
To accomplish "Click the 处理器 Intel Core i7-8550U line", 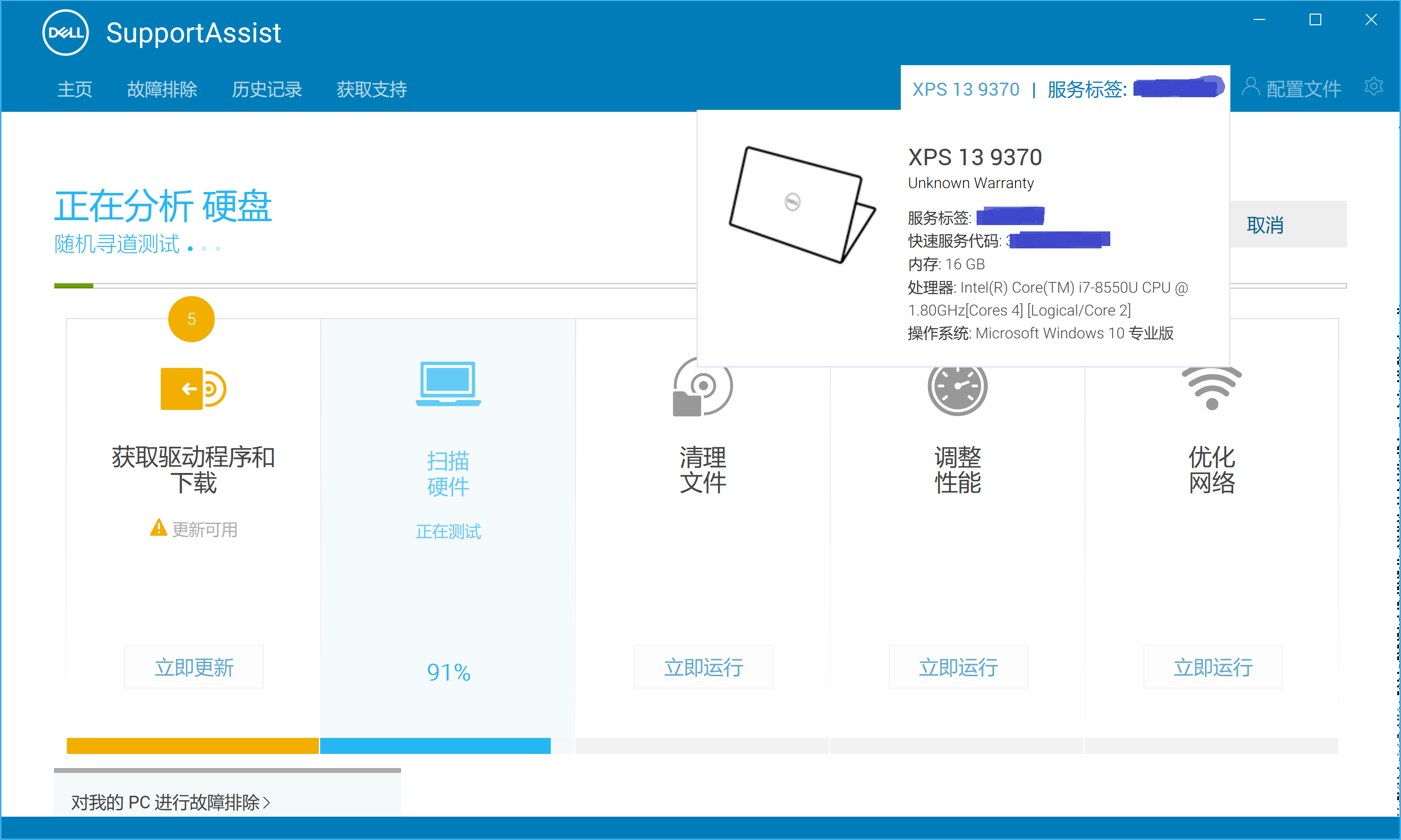I will point(1048,299).
